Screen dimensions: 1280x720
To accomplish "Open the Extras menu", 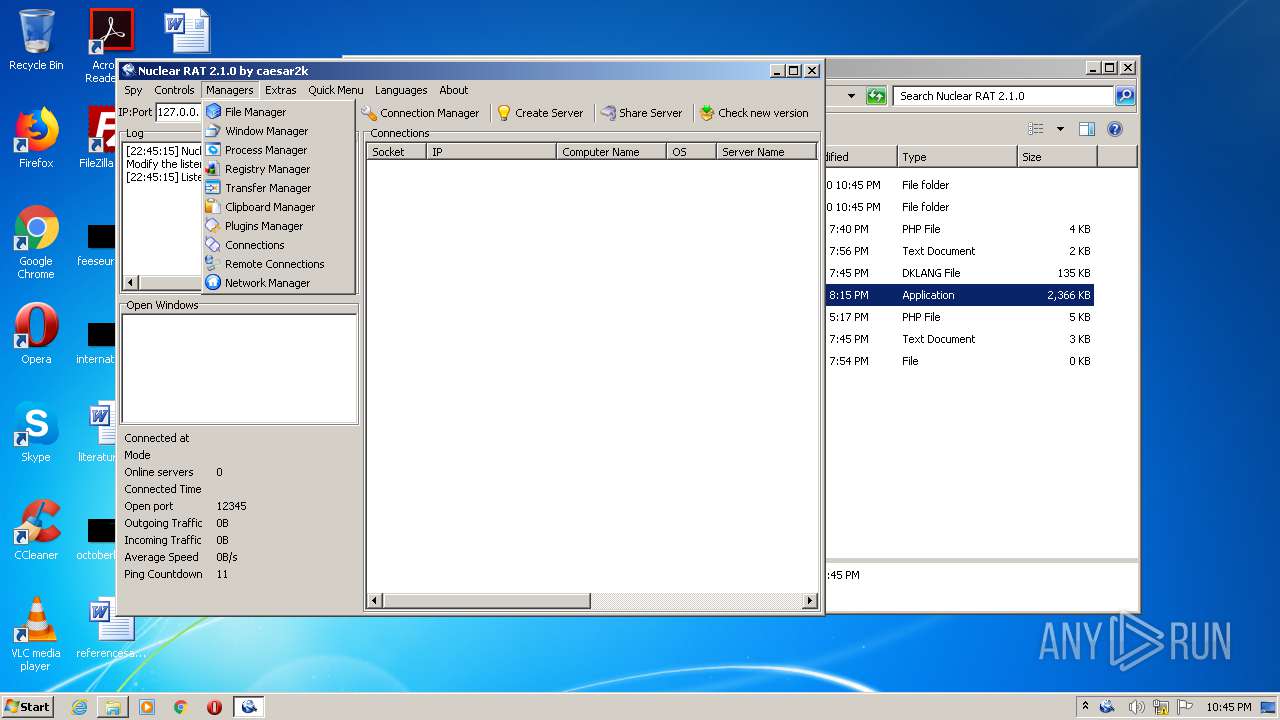I will click(x=281, y=90).
